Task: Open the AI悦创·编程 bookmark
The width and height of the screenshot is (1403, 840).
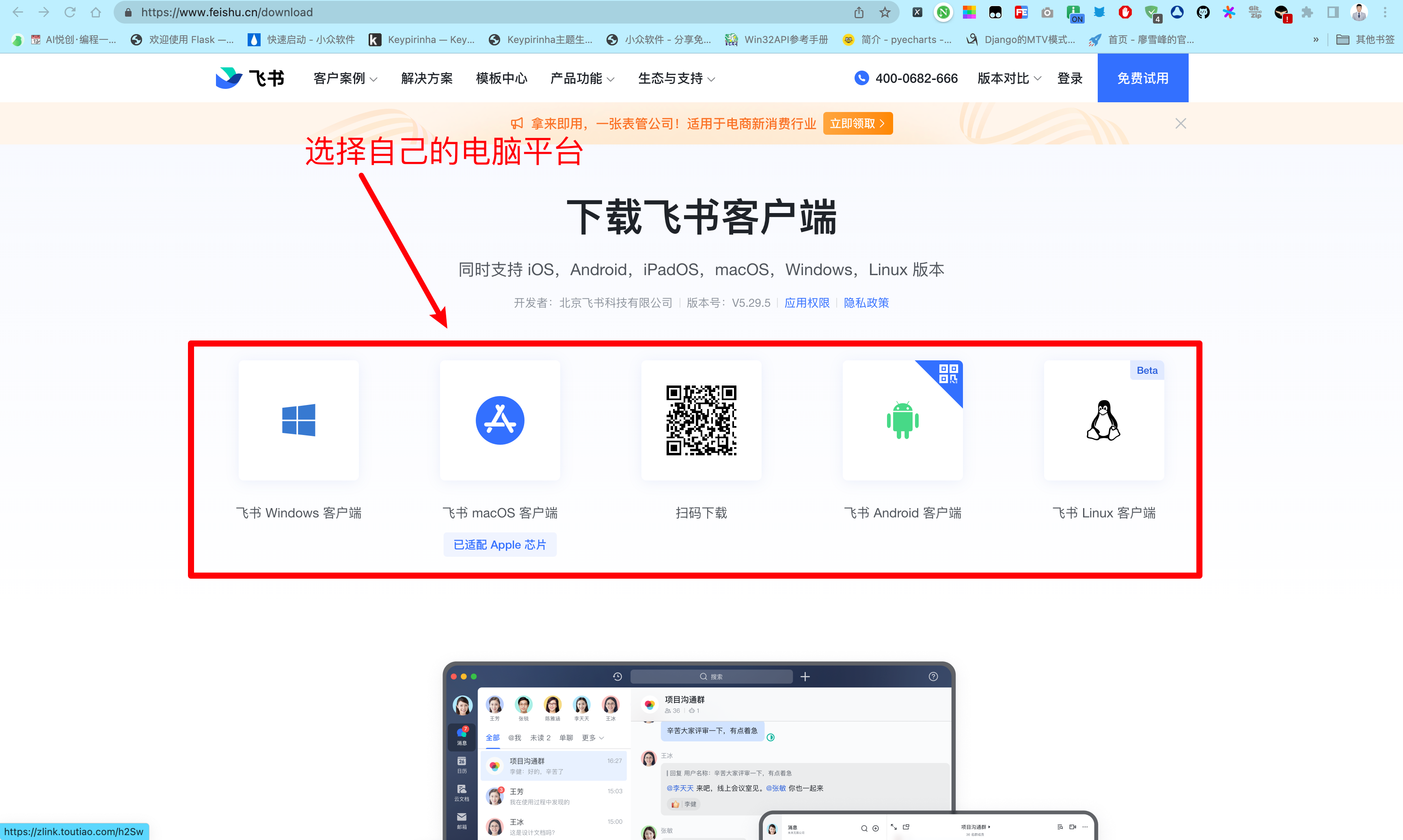Action: coord(73,39)
